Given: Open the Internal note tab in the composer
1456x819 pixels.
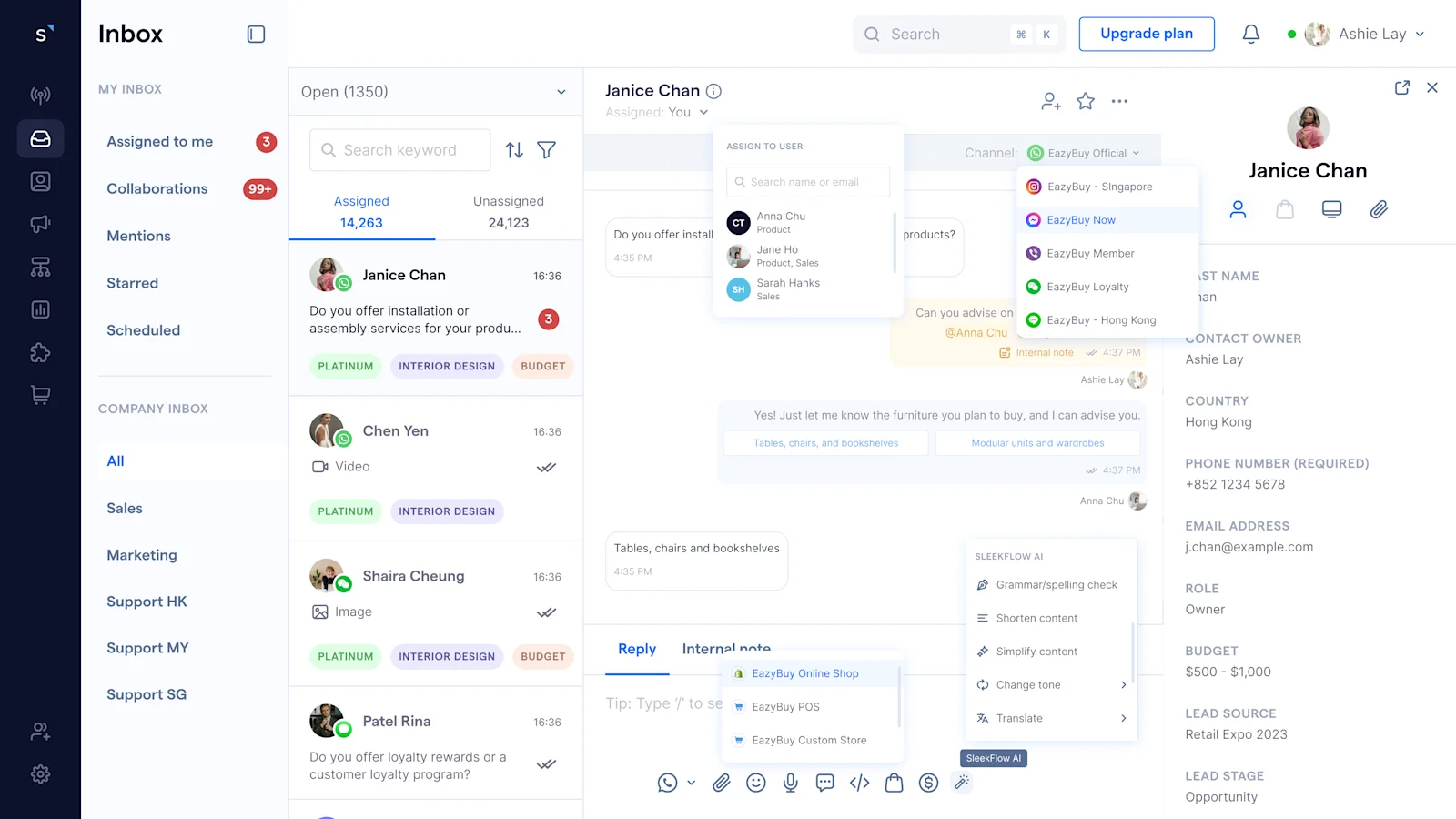Looking at the screenshot, I should click(725, 649).
